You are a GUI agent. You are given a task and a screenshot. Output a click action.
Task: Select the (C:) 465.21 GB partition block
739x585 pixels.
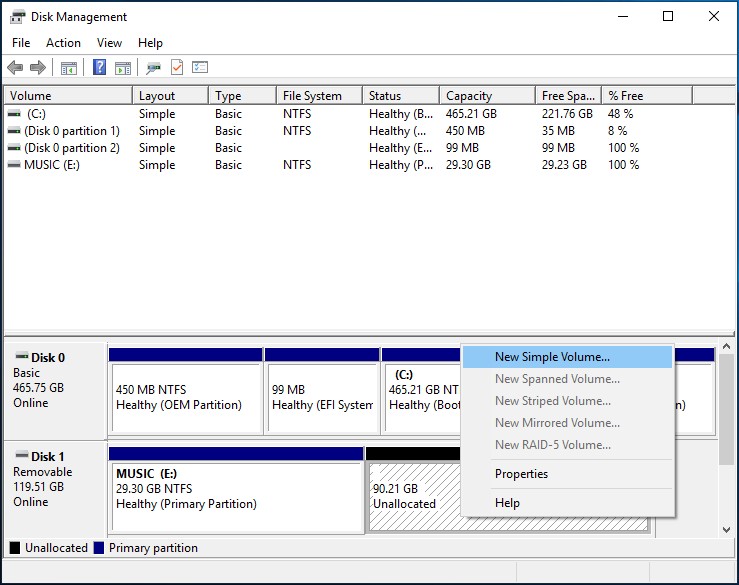tap(421, 391)
